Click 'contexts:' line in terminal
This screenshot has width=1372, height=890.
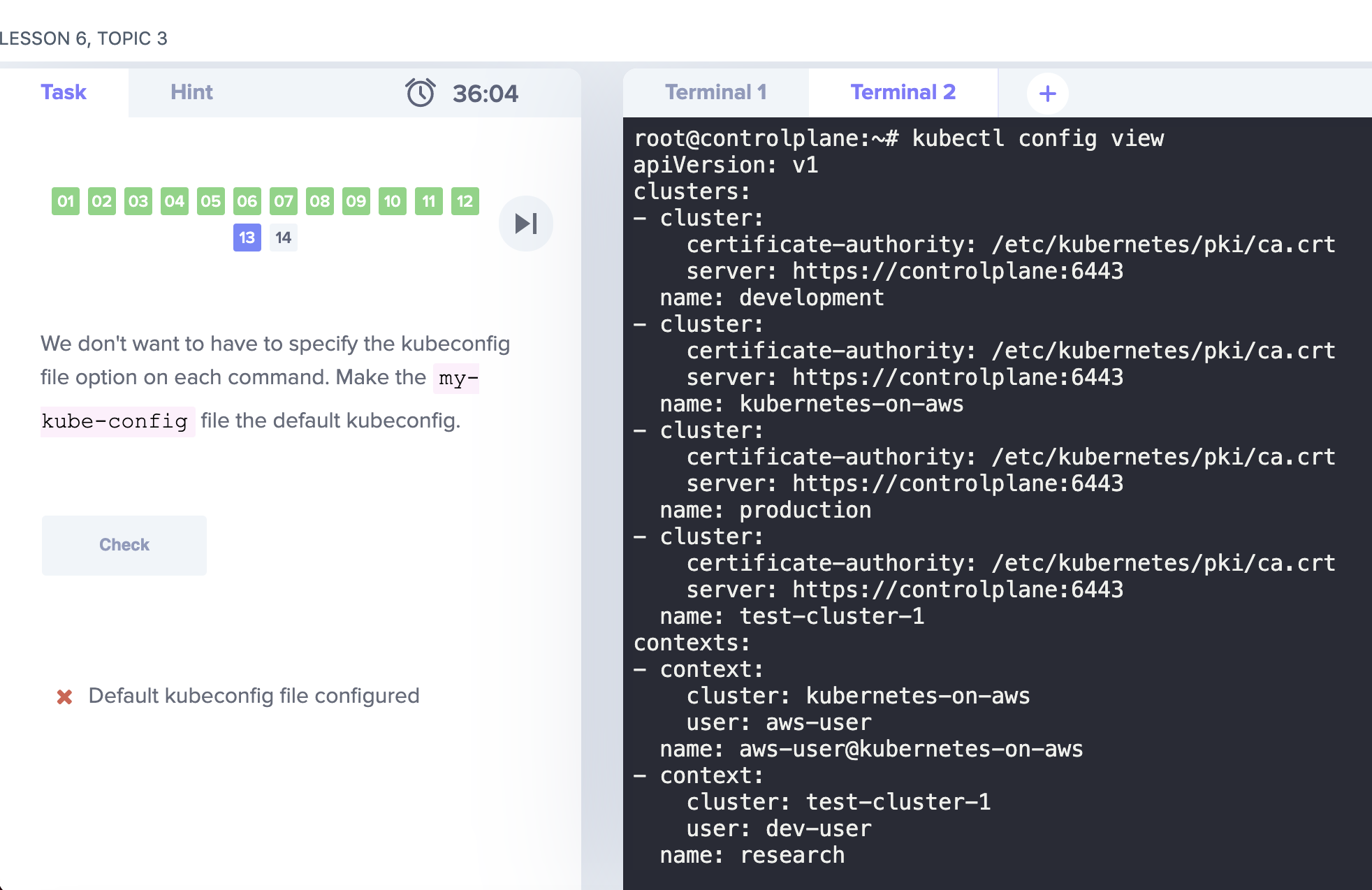(692, 643)
